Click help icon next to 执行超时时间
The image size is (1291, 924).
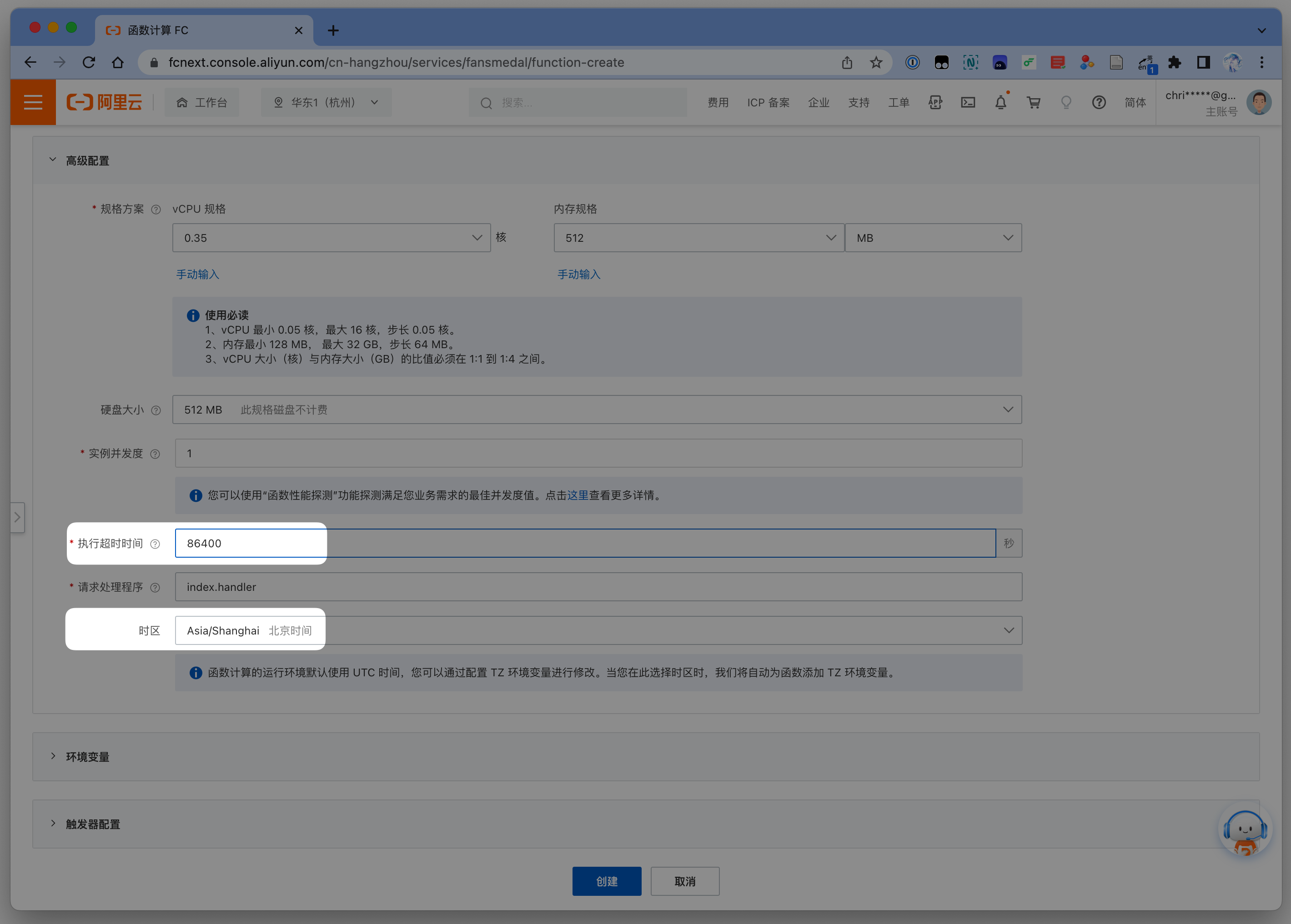(155, 544)
